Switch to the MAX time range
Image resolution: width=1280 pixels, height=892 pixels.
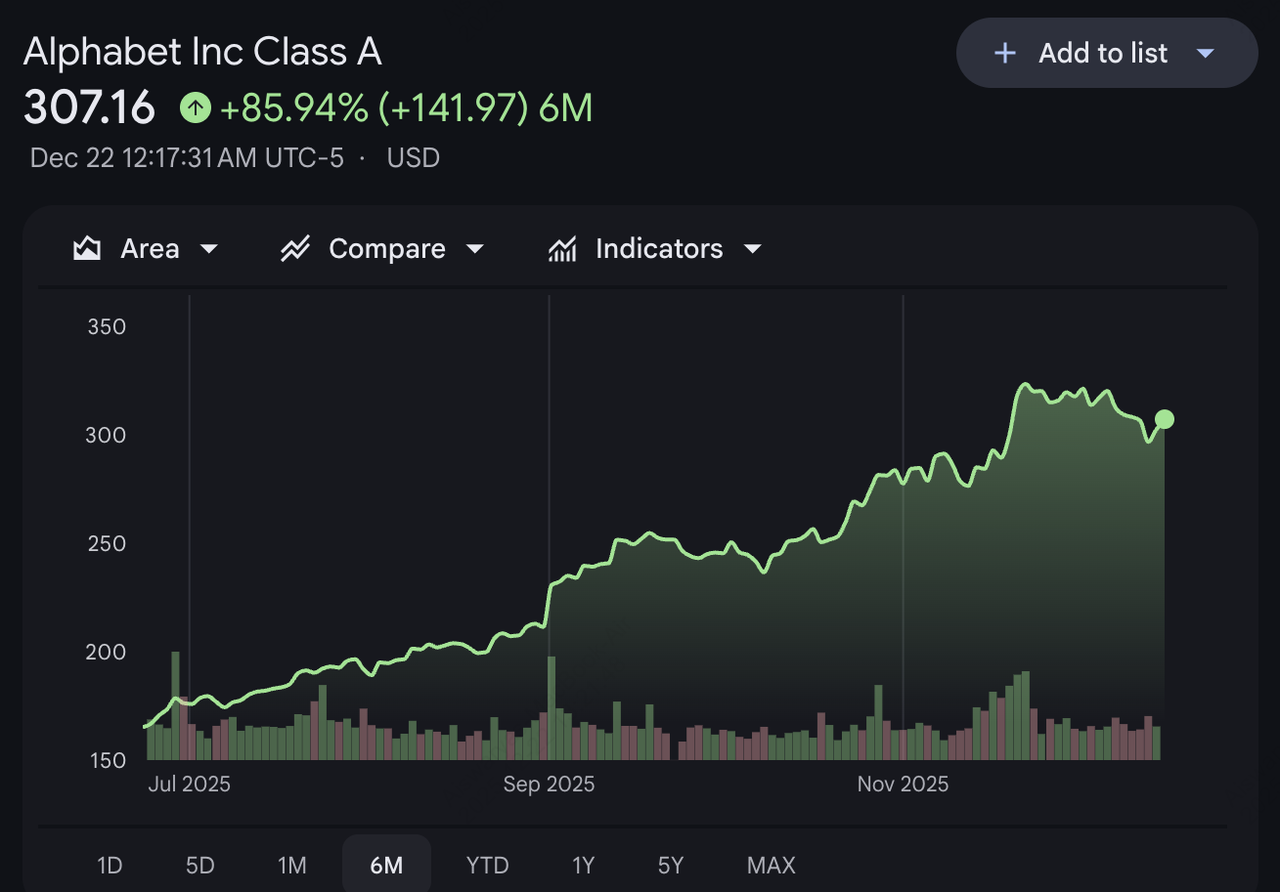coord(771,865)
